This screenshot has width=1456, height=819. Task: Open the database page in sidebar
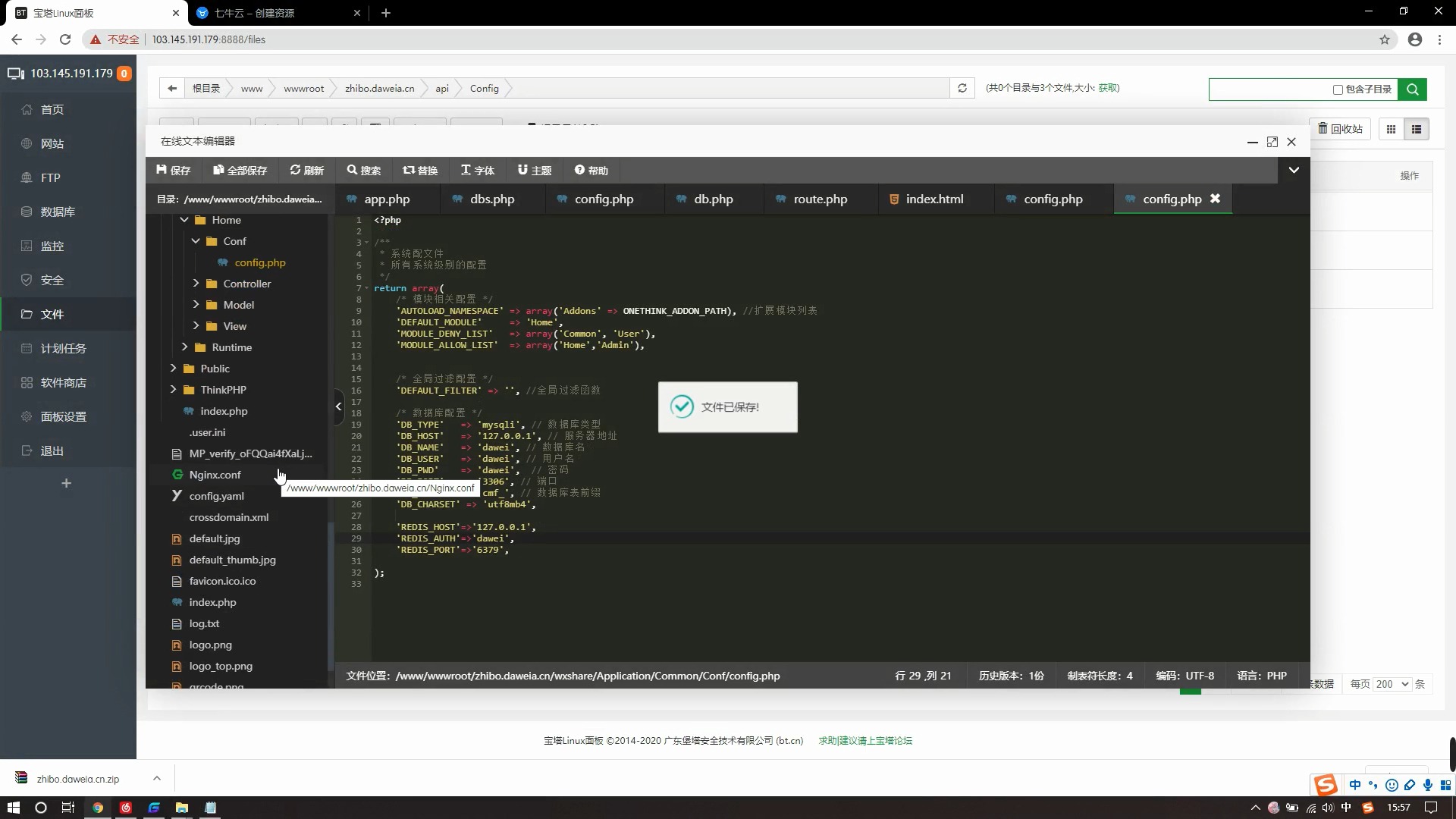point(58,212)
